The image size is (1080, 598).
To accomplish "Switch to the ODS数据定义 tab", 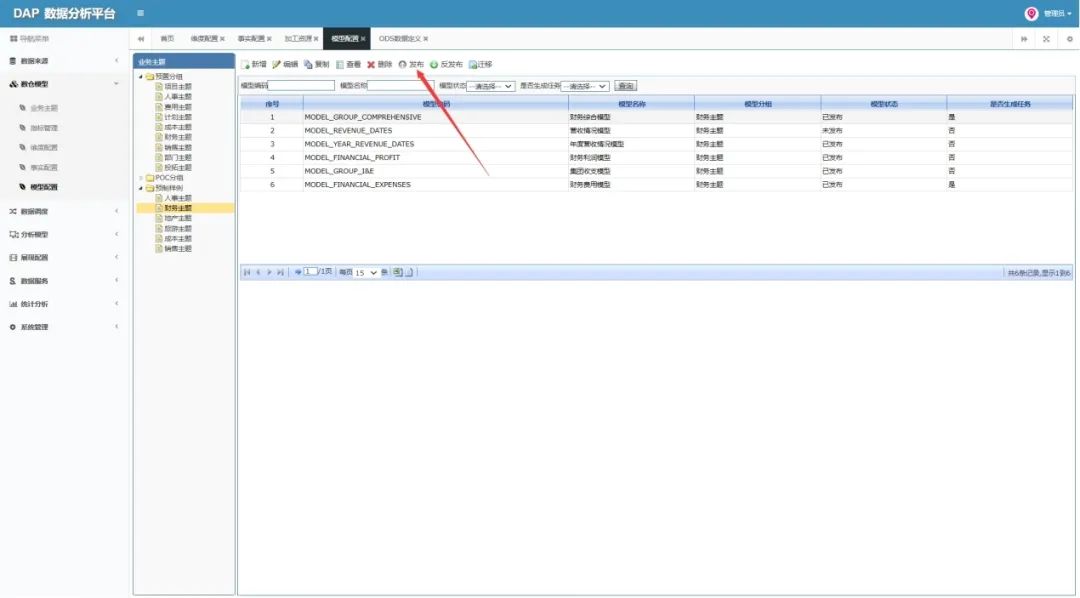I will point(399,39).
